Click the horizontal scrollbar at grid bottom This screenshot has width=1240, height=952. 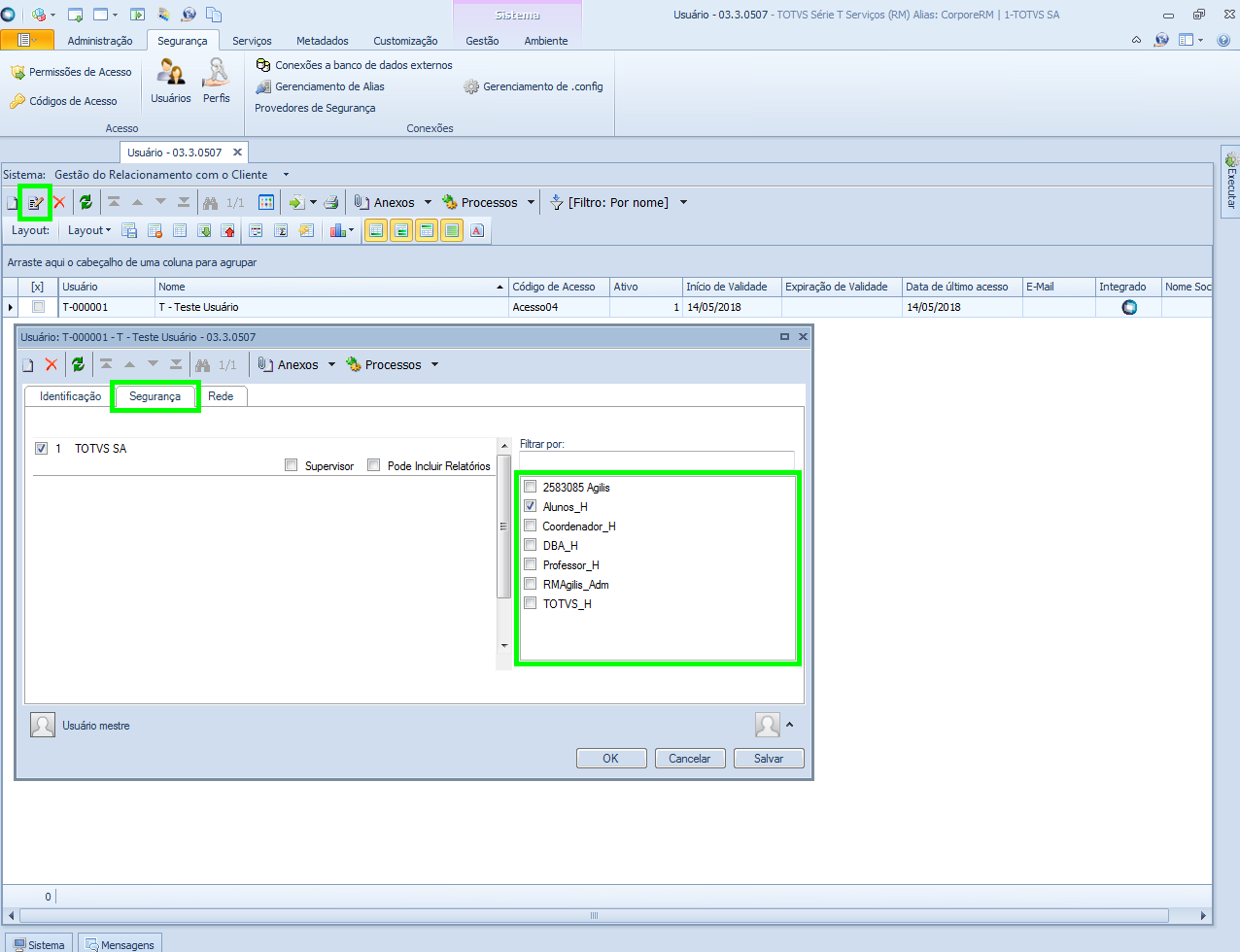click(594, 915)
